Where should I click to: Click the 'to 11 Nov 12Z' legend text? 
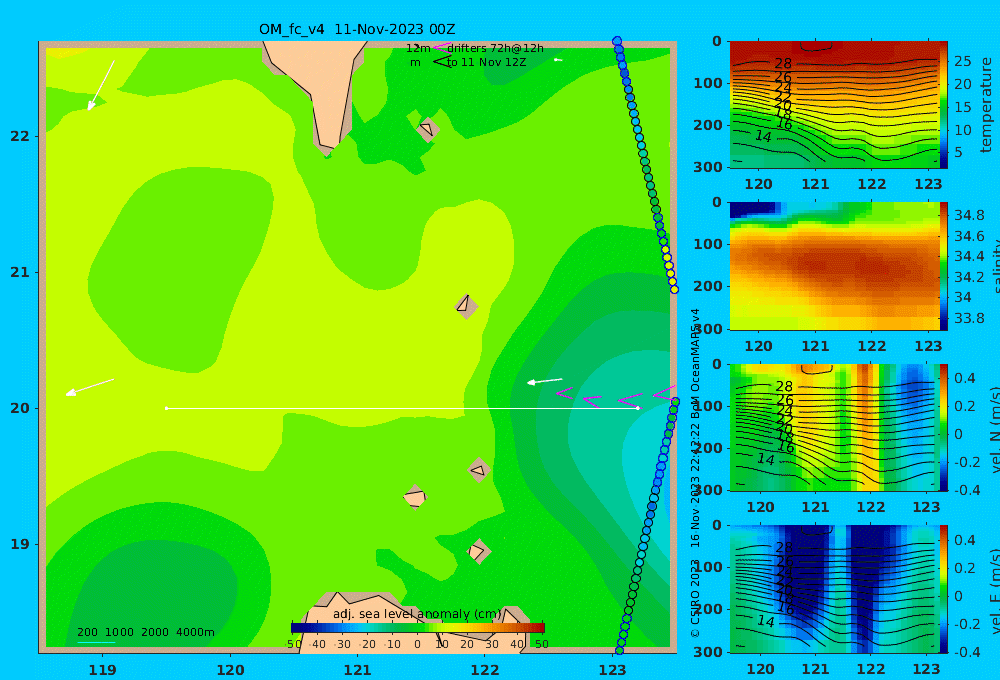tap(486, 63)
